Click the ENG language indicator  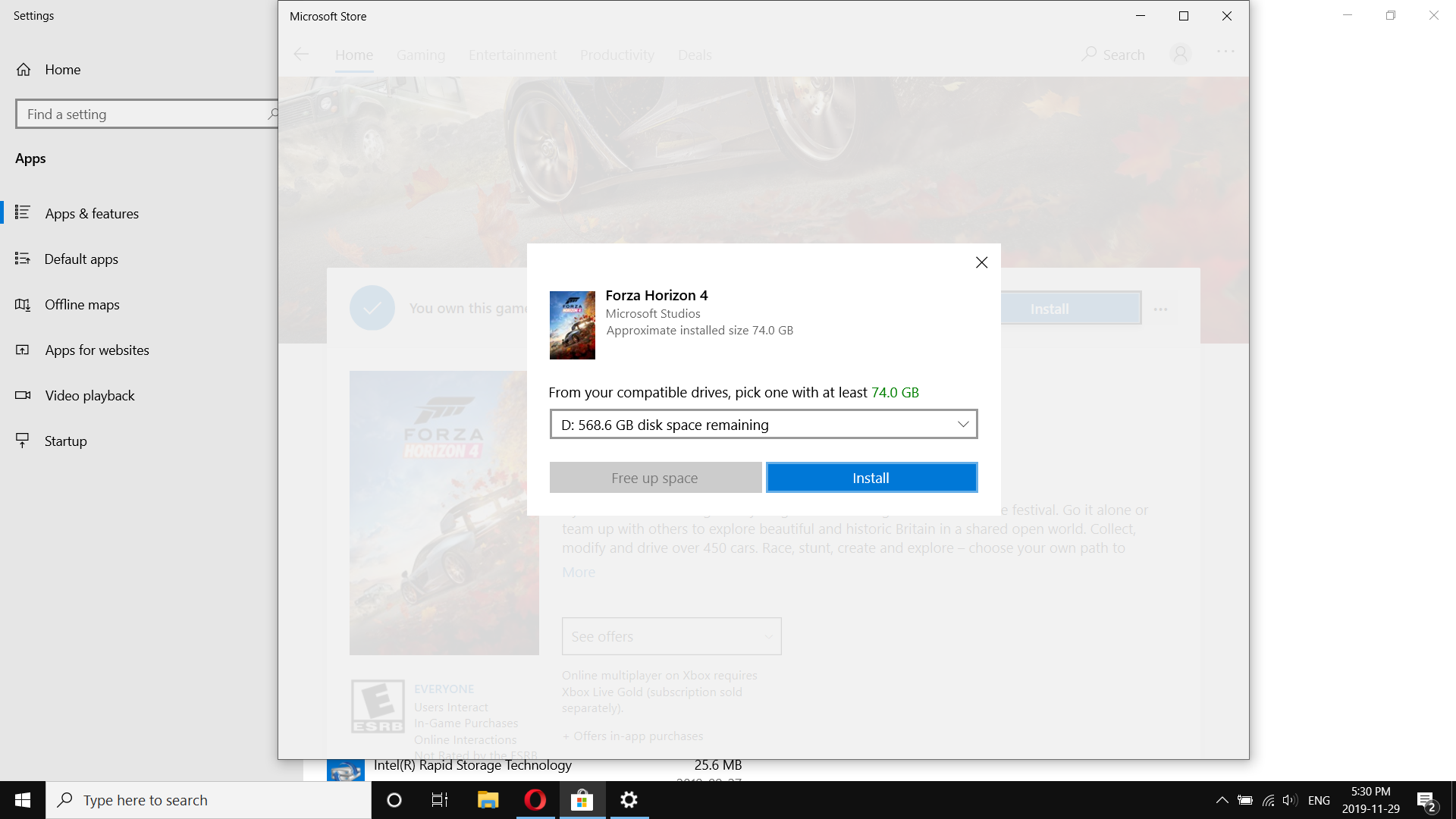[1319, 800]
